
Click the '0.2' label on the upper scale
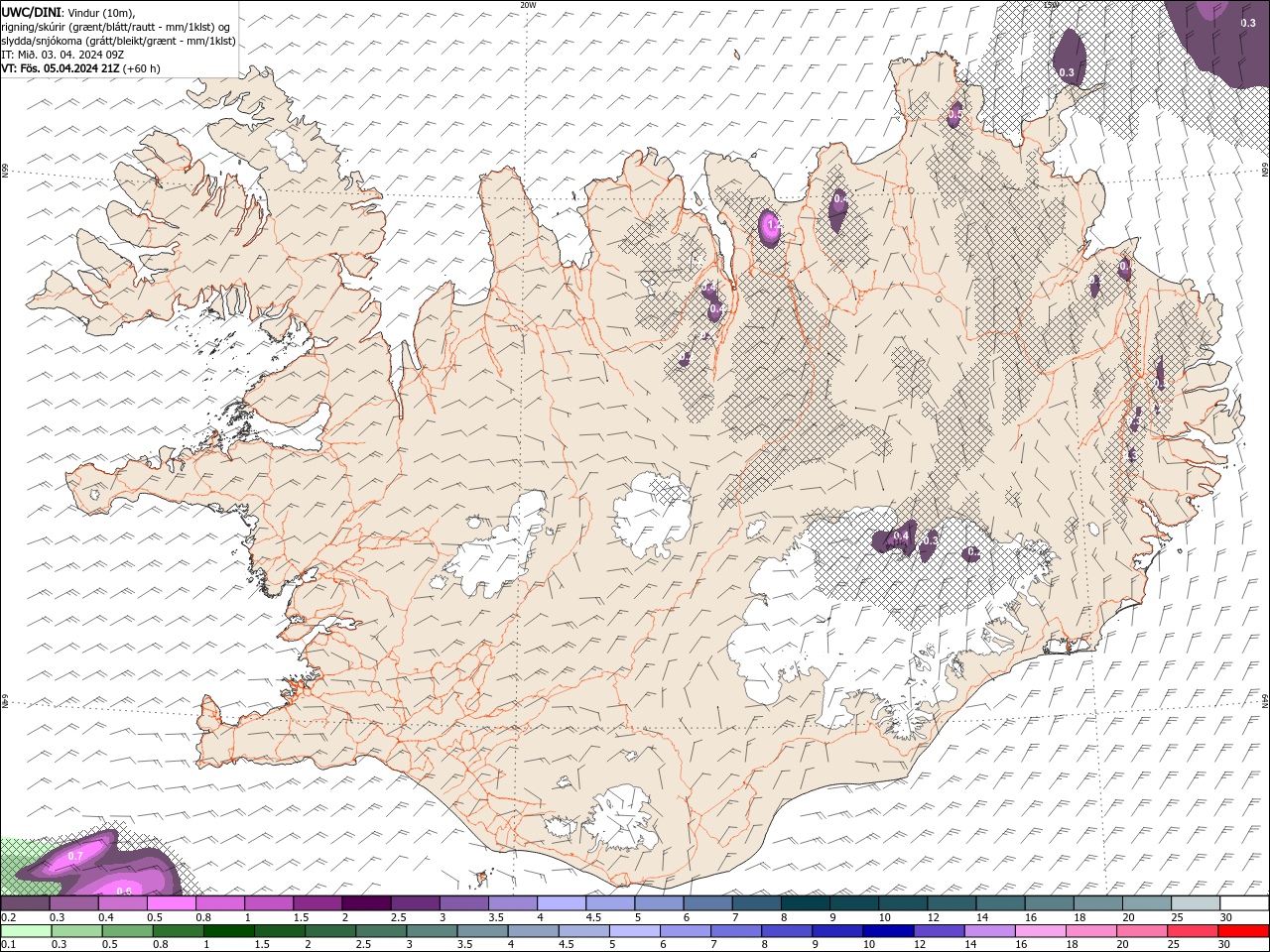(x=9, y=917)
